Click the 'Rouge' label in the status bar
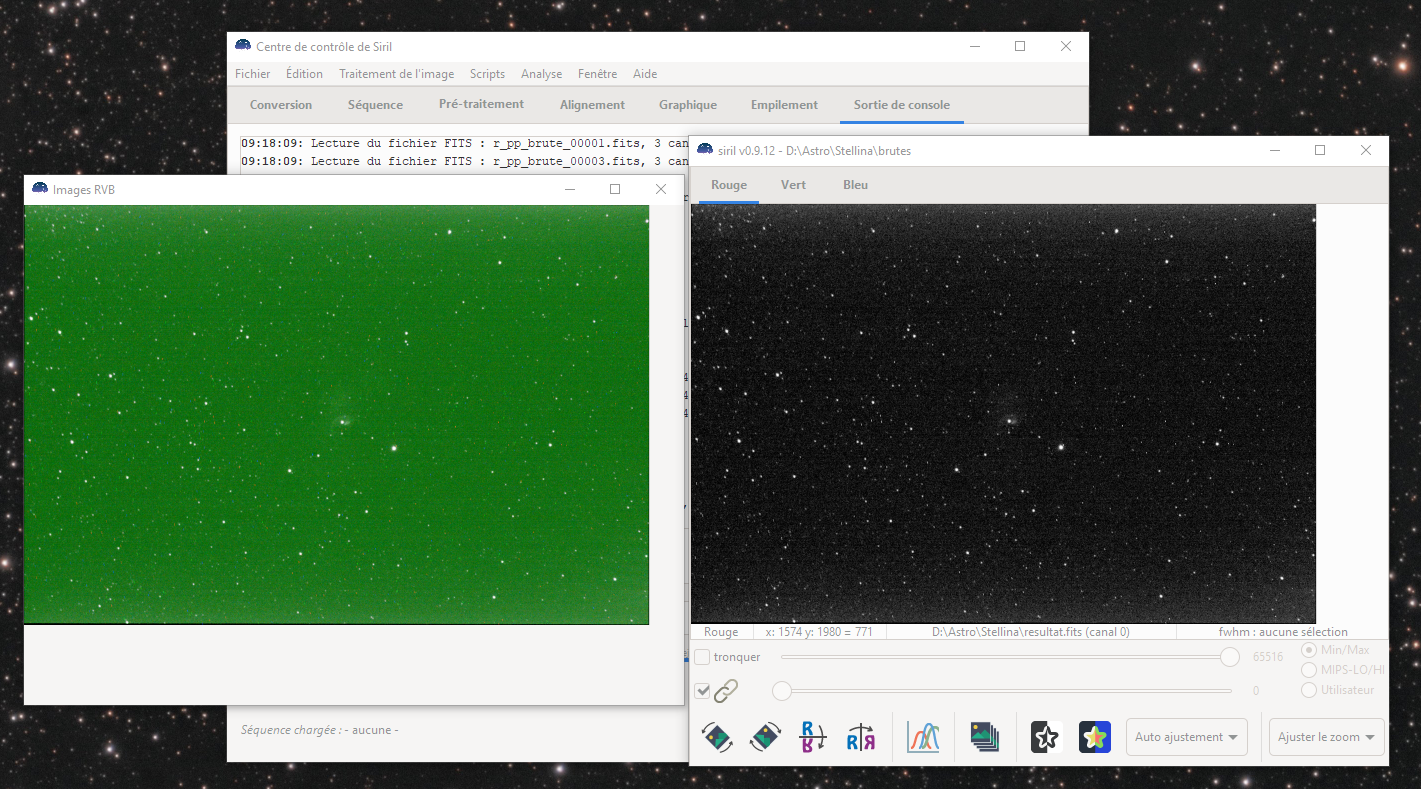This screenshot has width=1421, height=789. (721, 632)
